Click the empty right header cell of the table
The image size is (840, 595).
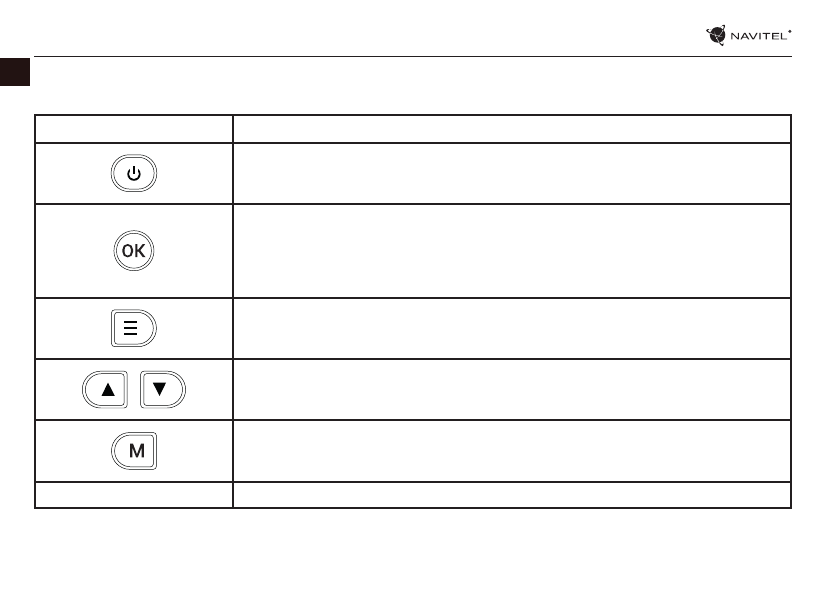(511, 128)
